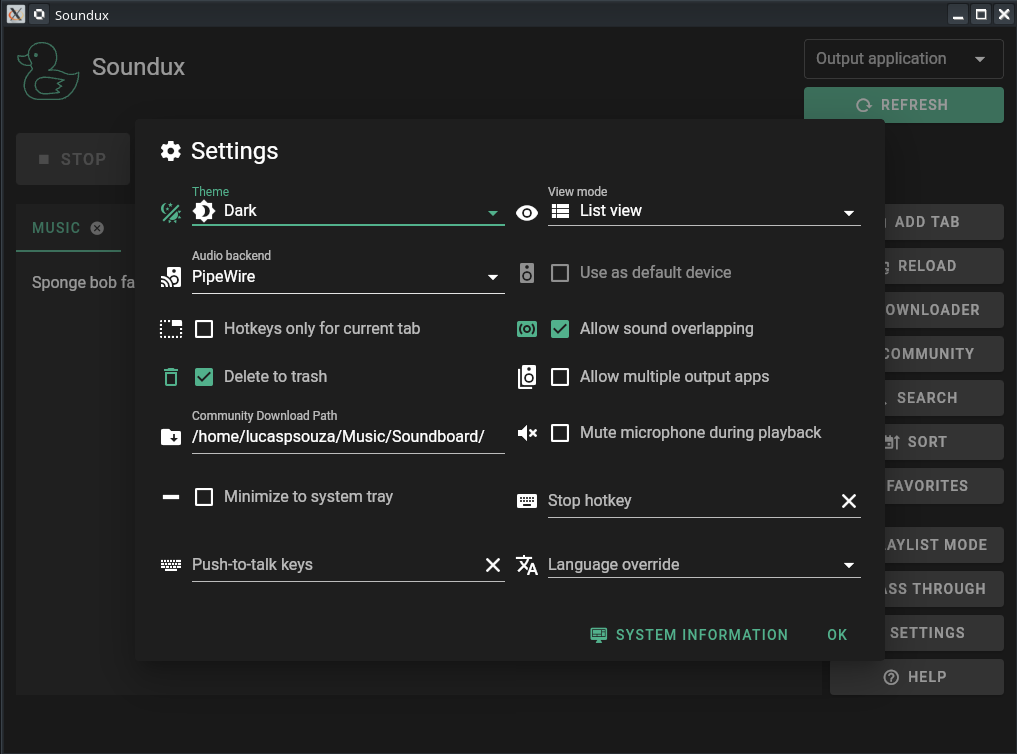Disable Allow sound overlapping
Viewport: 1017px width, 754px height.
coord(560,329)
